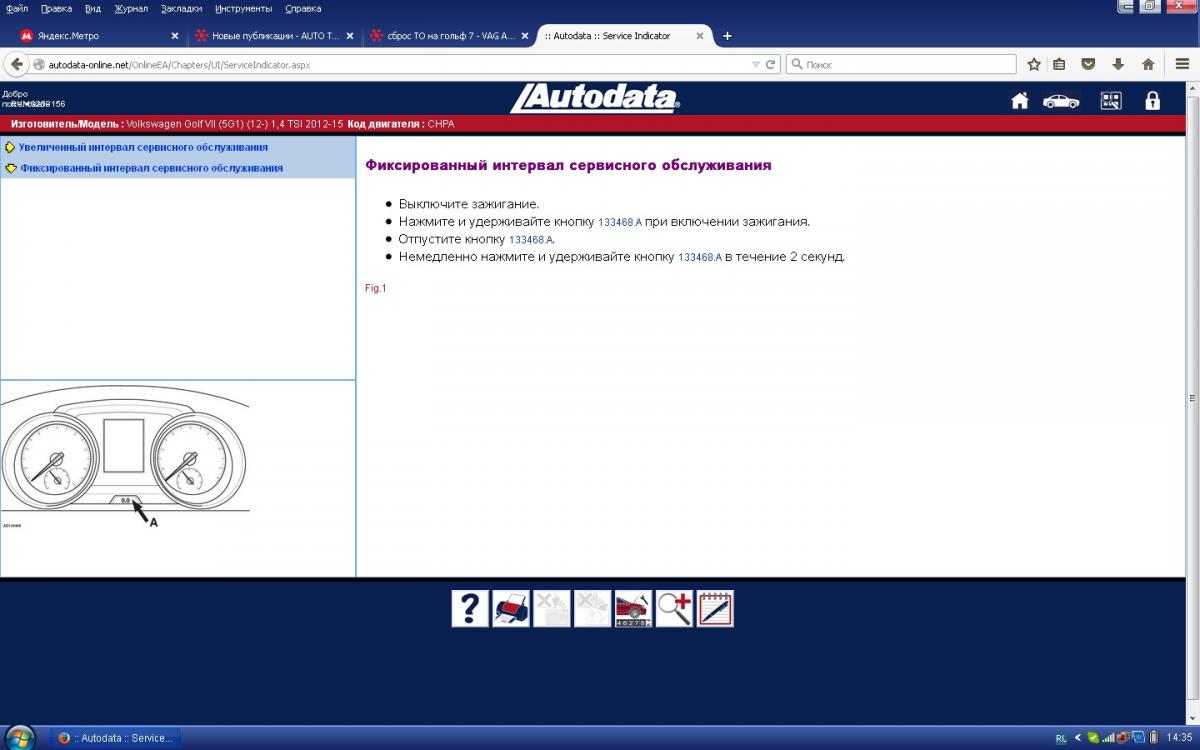Open vehicle selection car icon in header
This screenshot has width=1200, height=750.
point(1061,101)
